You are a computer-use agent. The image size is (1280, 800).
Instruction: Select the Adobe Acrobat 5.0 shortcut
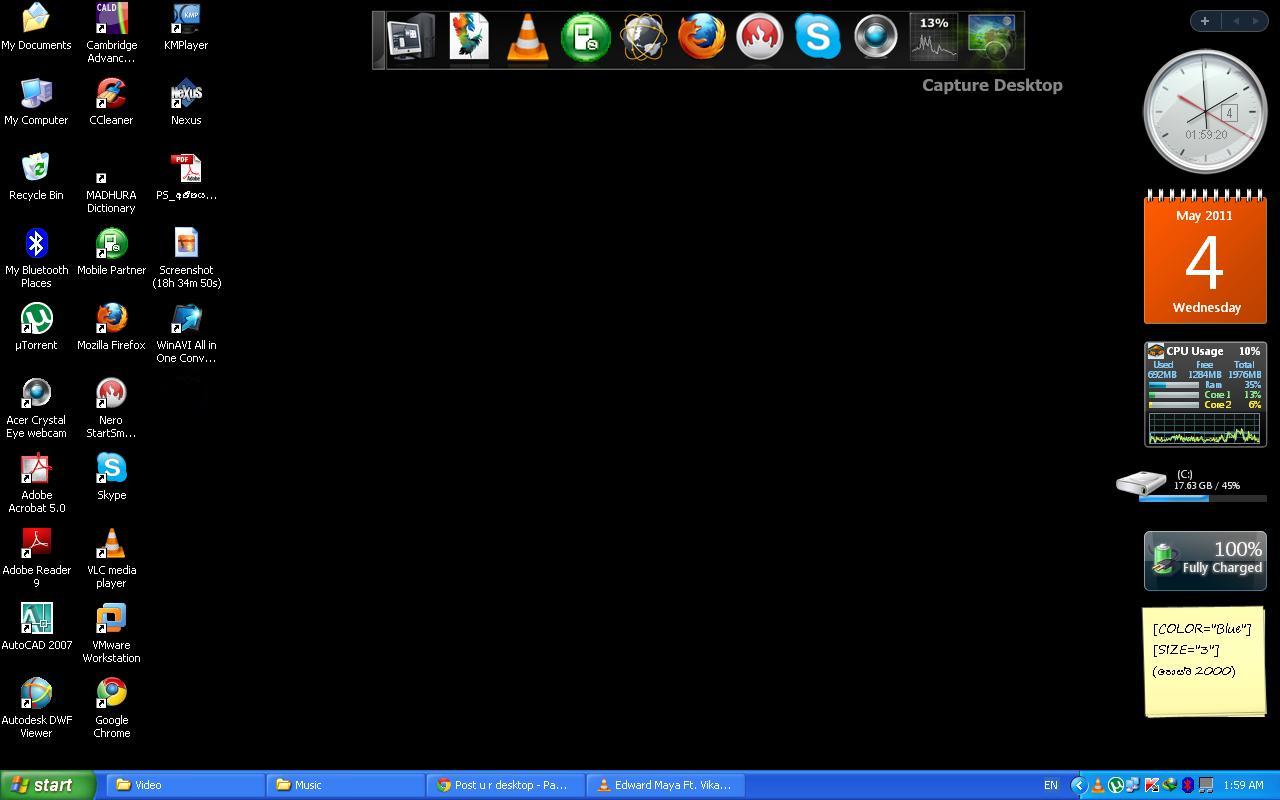click(36, 483)
